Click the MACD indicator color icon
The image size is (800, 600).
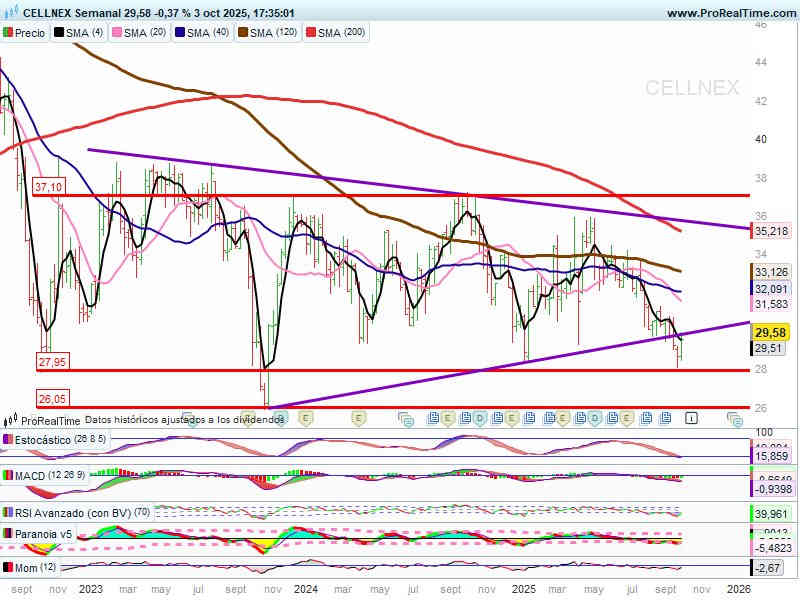[9, 474]
